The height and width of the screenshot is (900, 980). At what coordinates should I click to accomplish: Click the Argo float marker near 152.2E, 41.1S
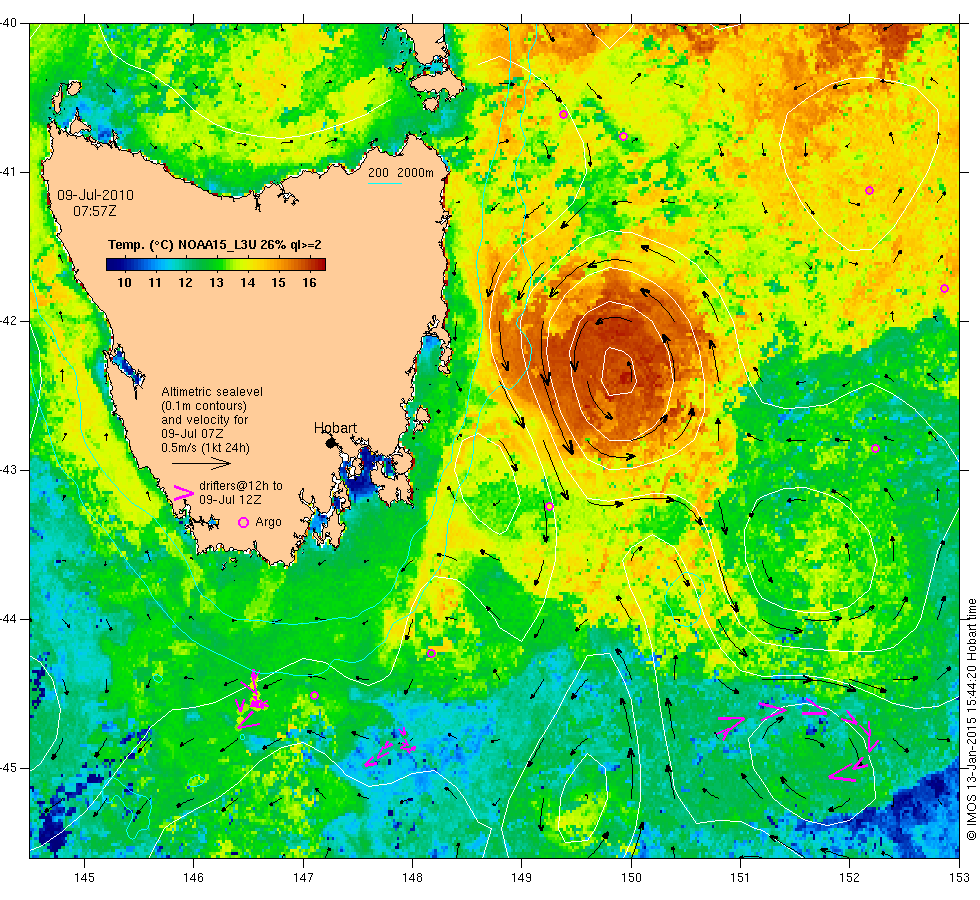(869, 191)
